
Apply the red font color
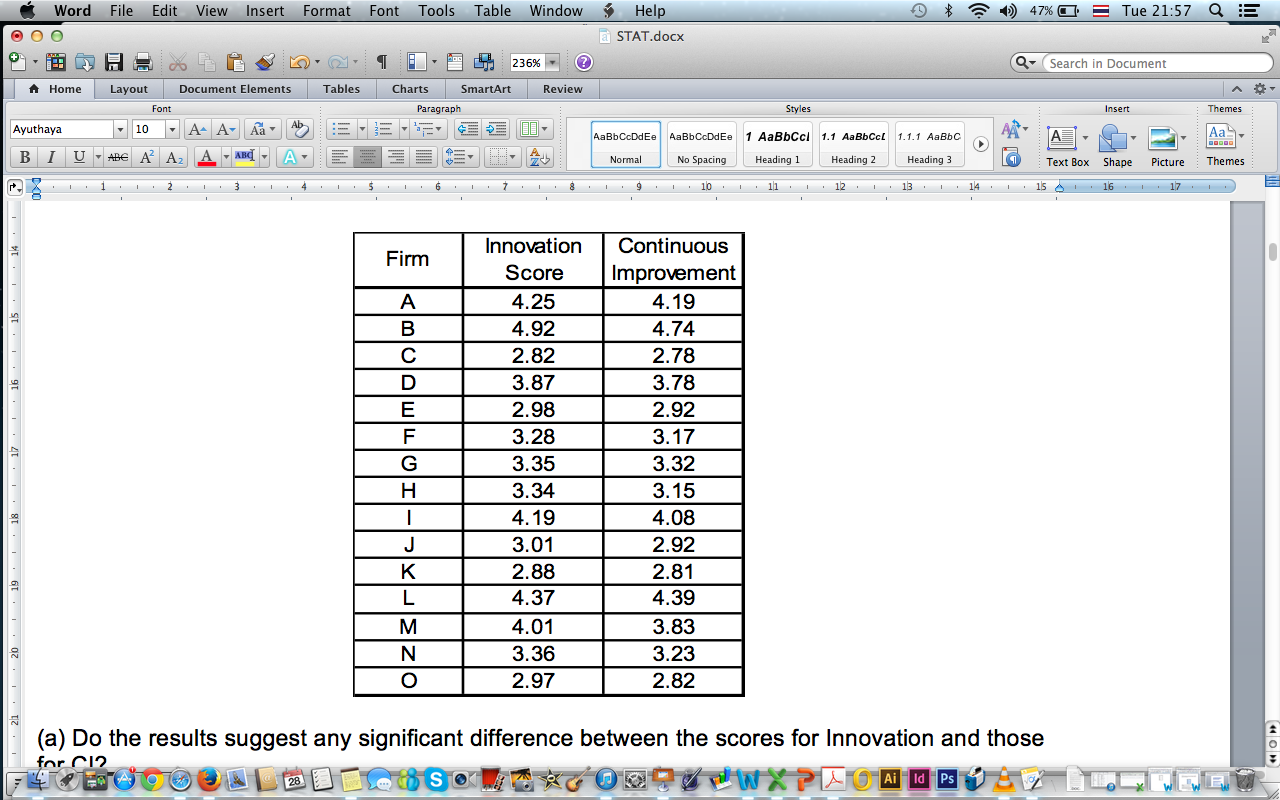pos(206,157)
